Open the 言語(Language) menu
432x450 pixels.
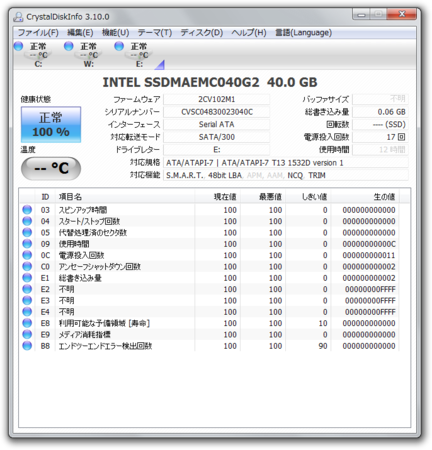[x=303, y=33]
